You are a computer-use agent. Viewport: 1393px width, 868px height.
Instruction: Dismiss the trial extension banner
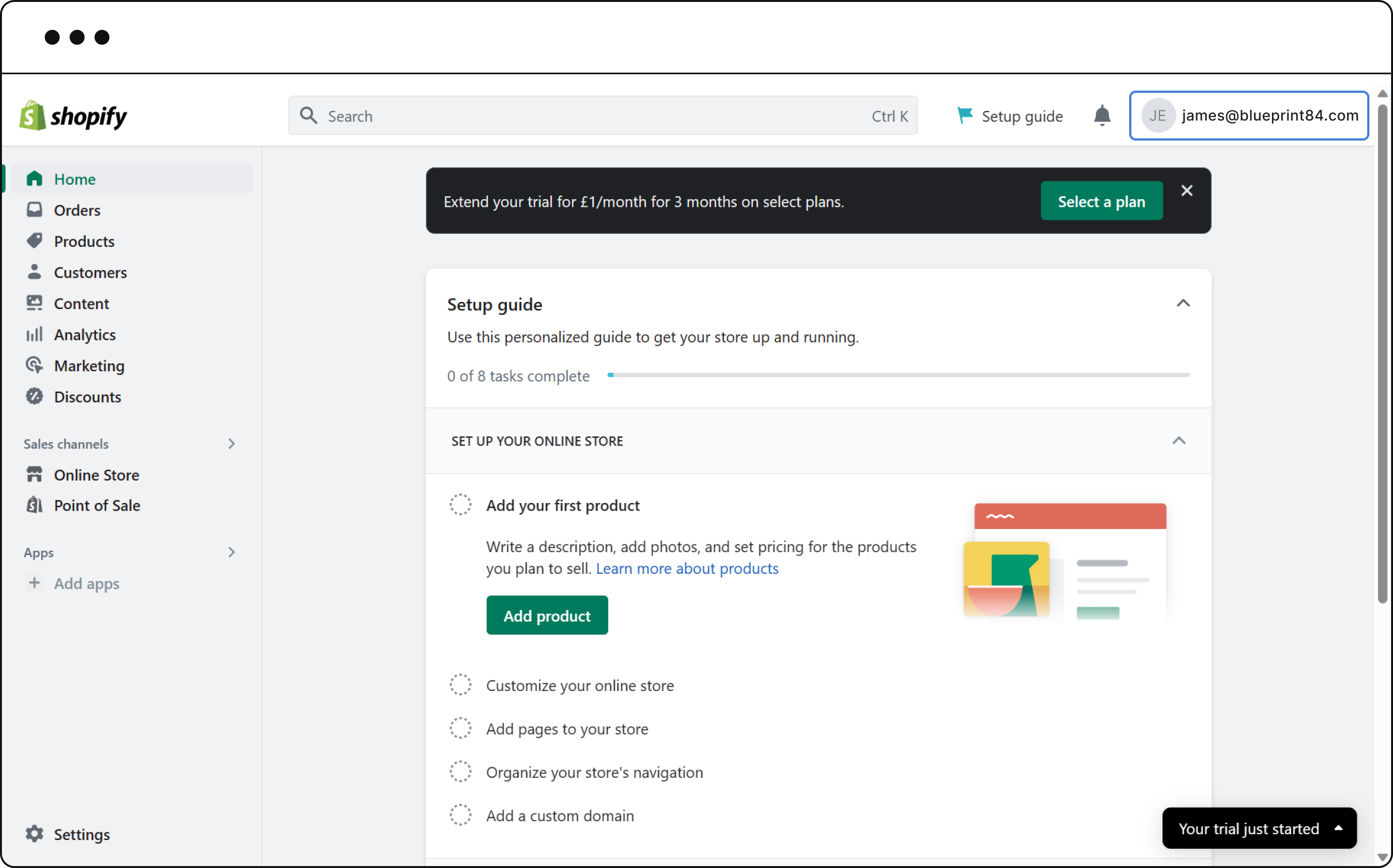tap(1186, 190)
